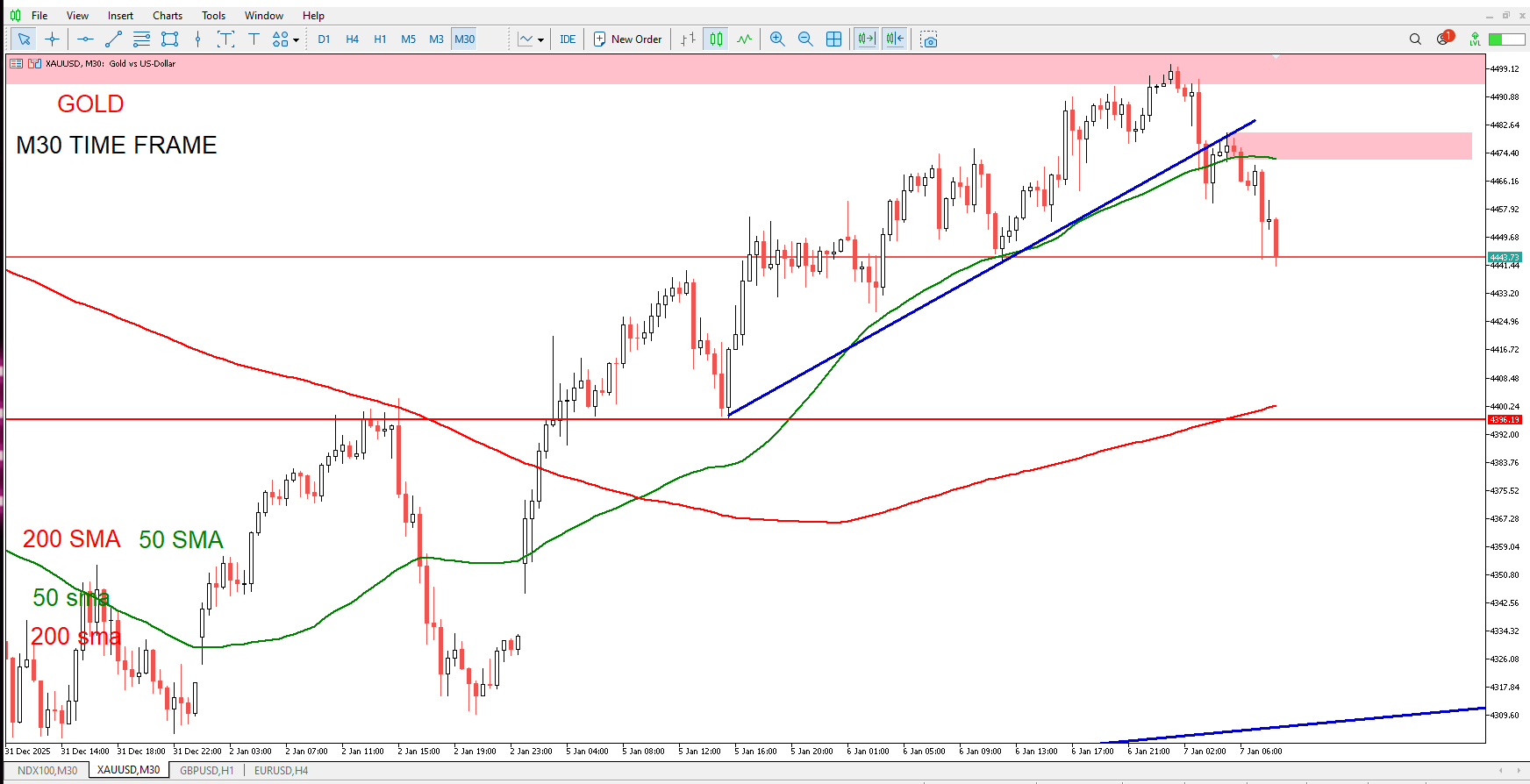The height and width of the screenshot is (784, 1530).
Task: Open the Insert menu
Action: coord(120,15)
